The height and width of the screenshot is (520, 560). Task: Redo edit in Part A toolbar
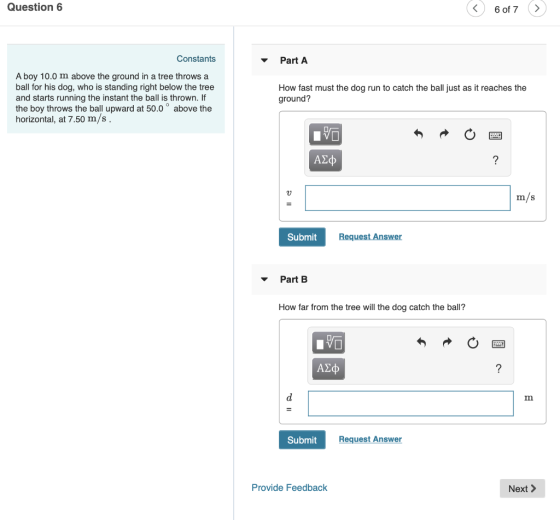pos(444,134)
